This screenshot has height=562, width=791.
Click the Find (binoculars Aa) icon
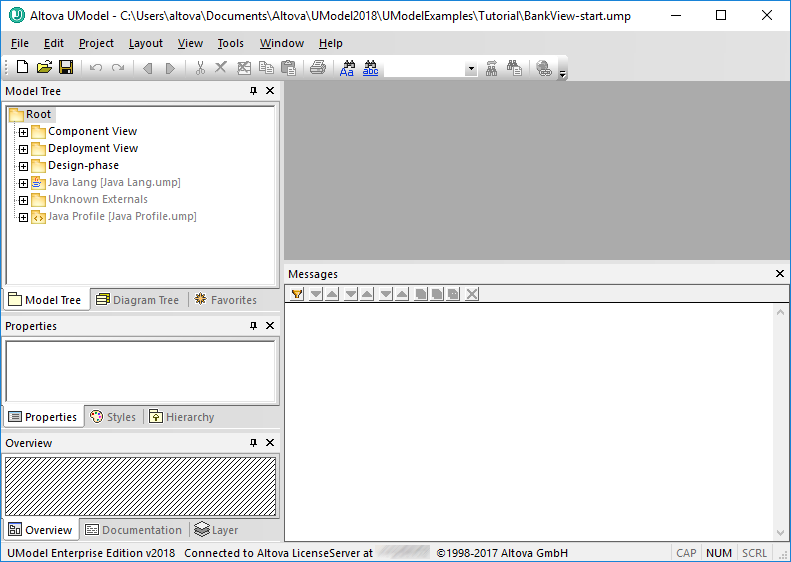pos(348,68)
